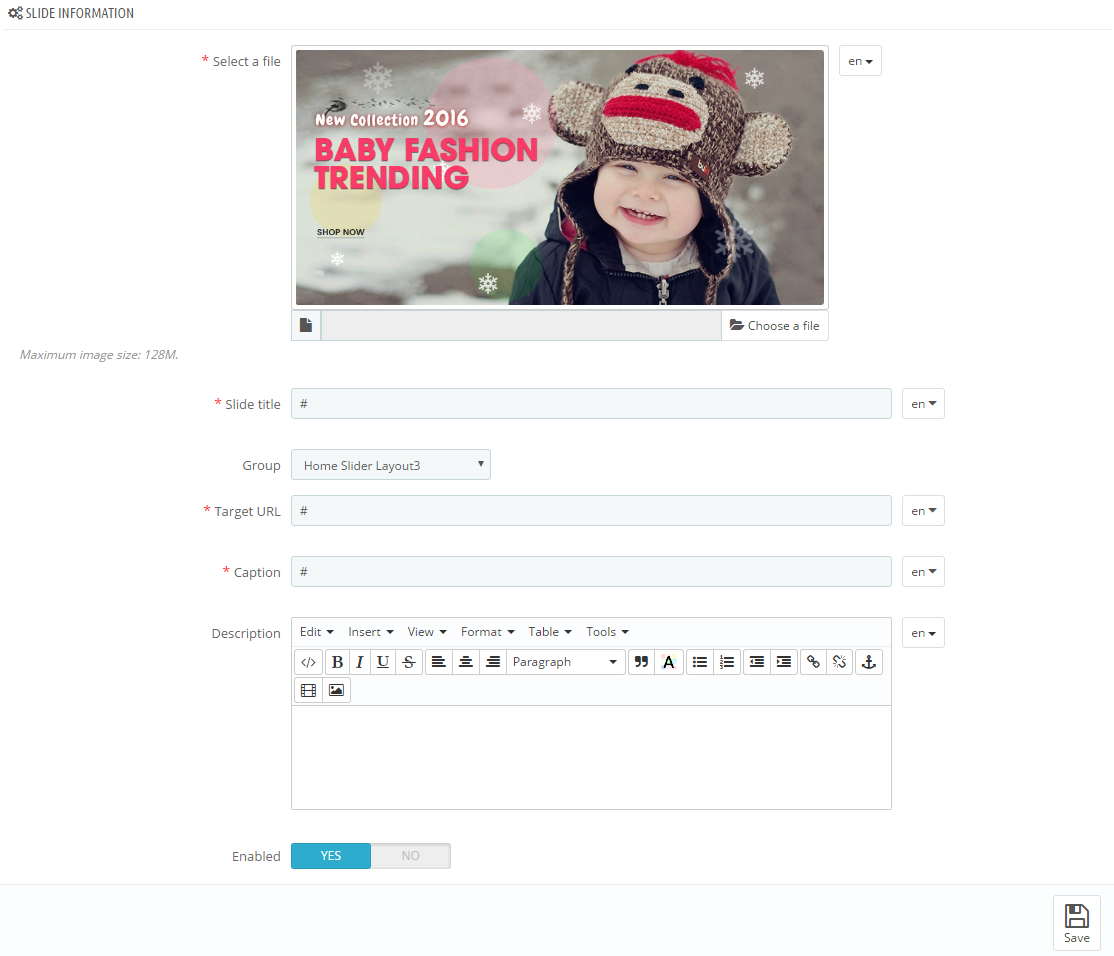
Task: Center align description text
Action: (466, 662)
